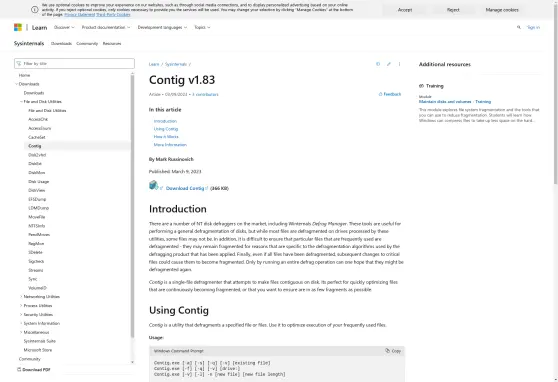
Task: Open Maintain disks and volumes training link
Action: (455, 102)
